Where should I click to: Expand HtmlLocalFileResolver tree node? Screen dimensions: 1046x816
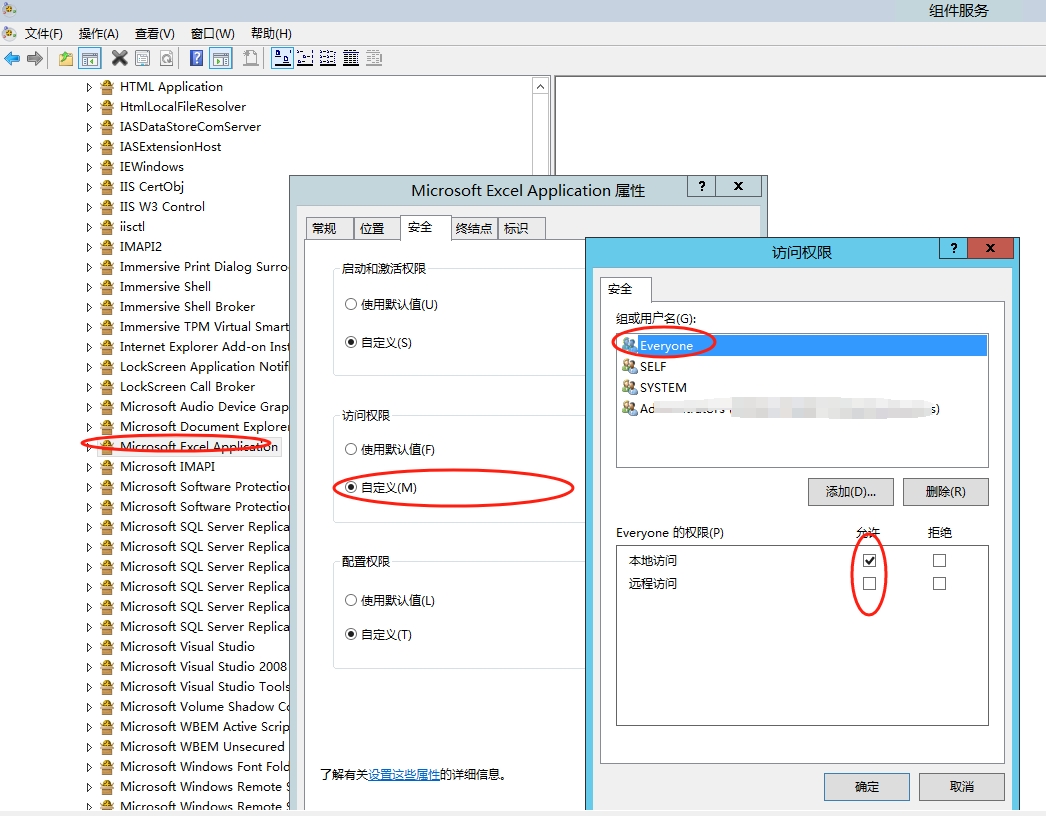[89, 107]
